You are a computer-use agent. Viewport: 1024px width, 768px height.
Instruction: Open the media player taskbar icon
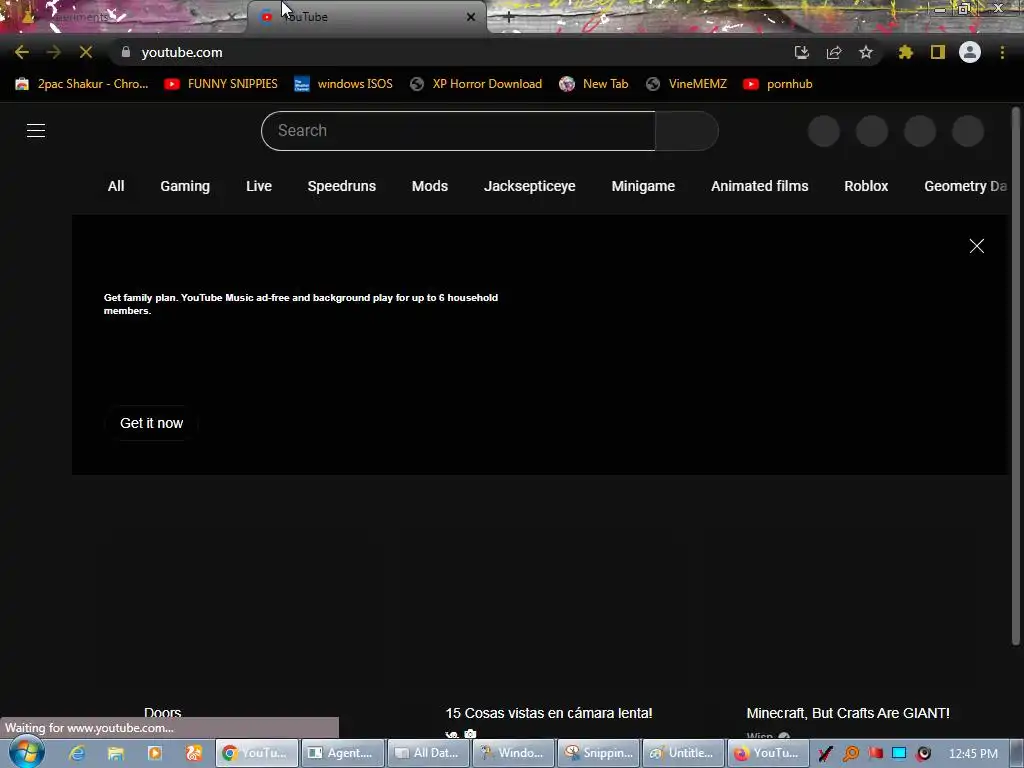coord(155,753)
